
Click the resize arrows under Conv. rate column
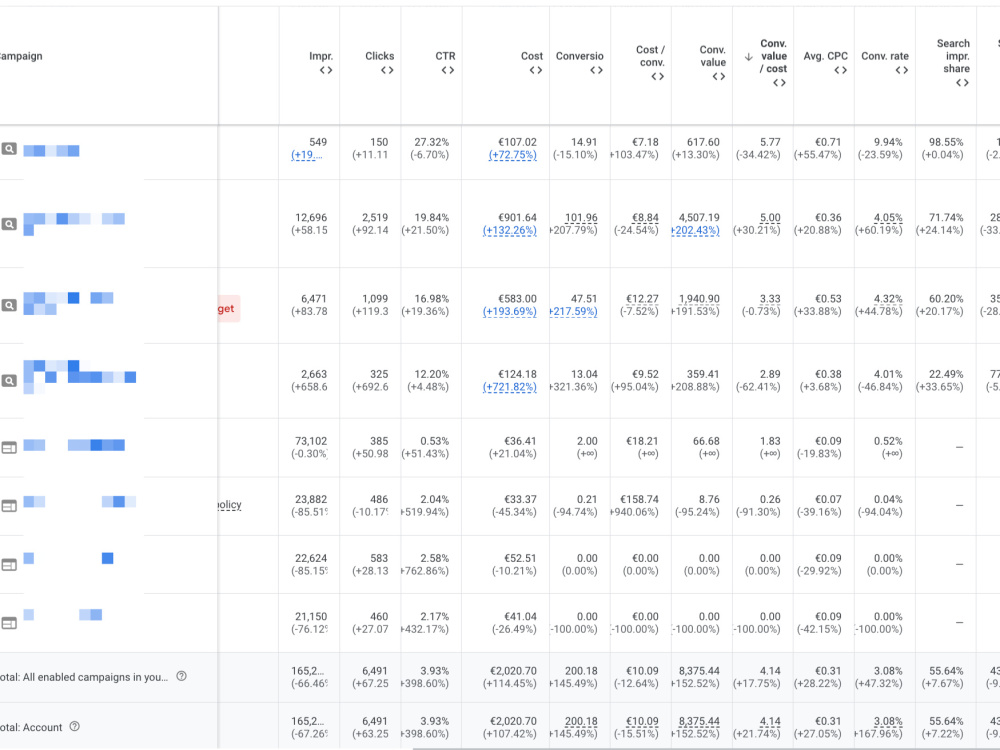(902, 70)
